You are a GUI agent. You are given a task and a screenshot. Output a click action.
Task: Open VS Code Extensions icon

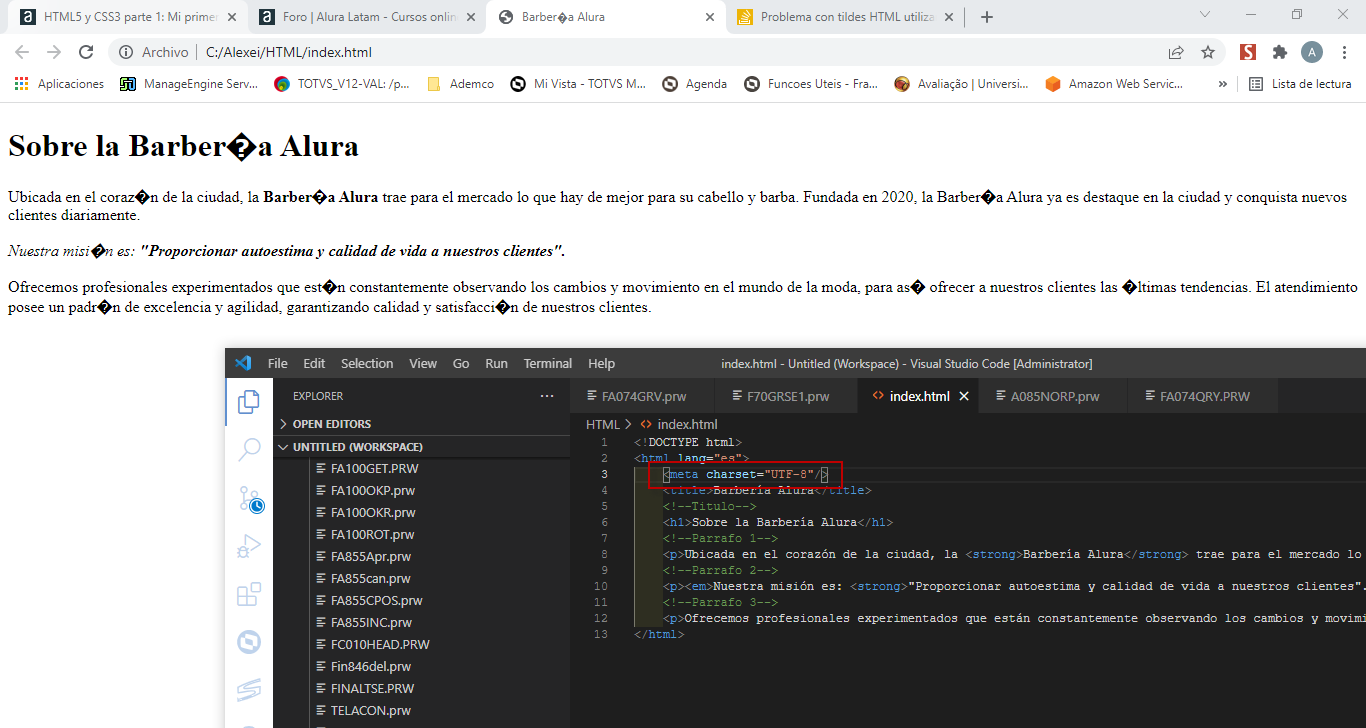pyautogui.click(x=249, y=595)
